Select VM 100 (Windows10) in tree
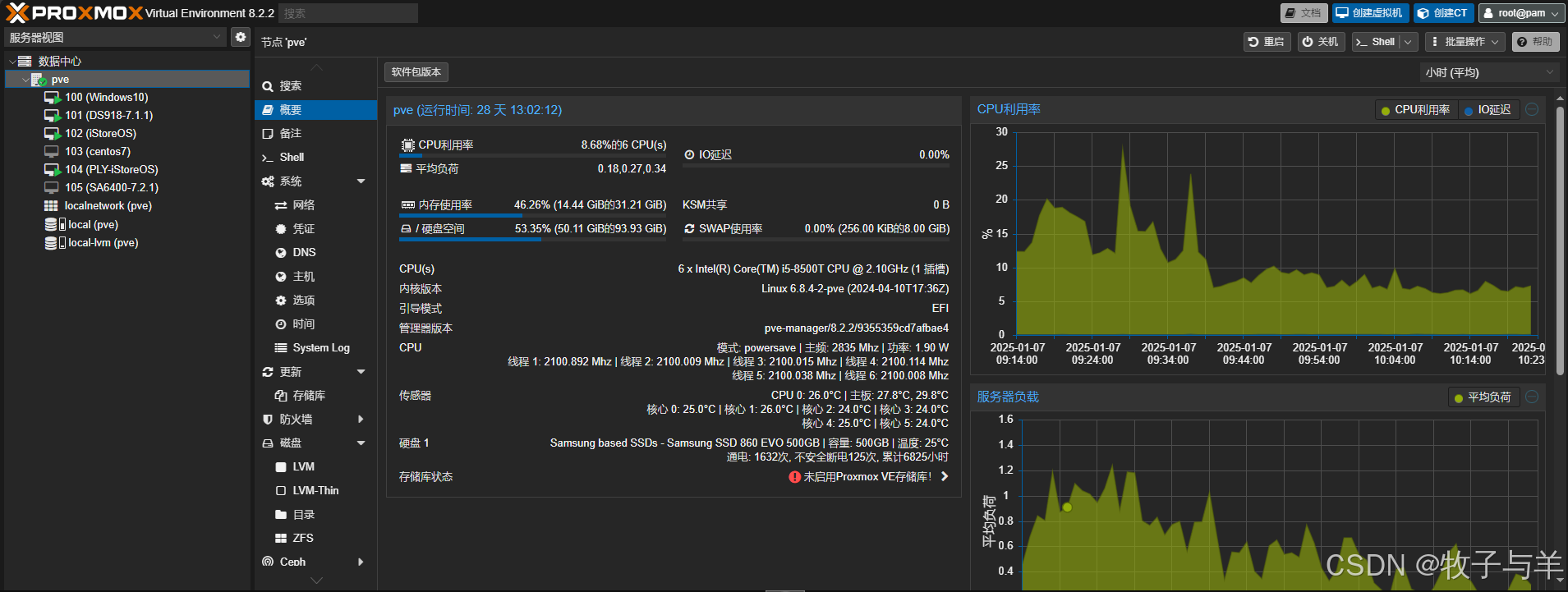 tap(107, 97)
